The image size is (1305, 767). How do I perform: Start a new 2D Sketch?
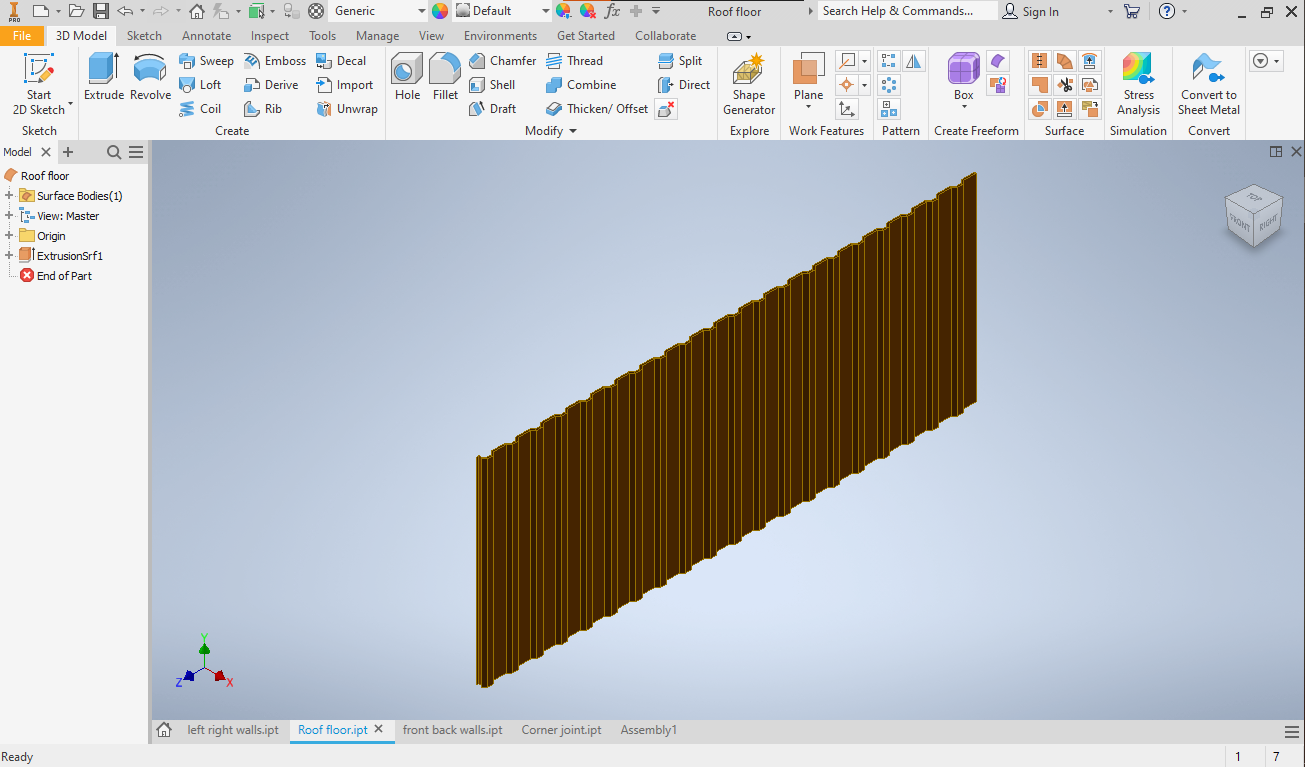(x=40, y=85)
